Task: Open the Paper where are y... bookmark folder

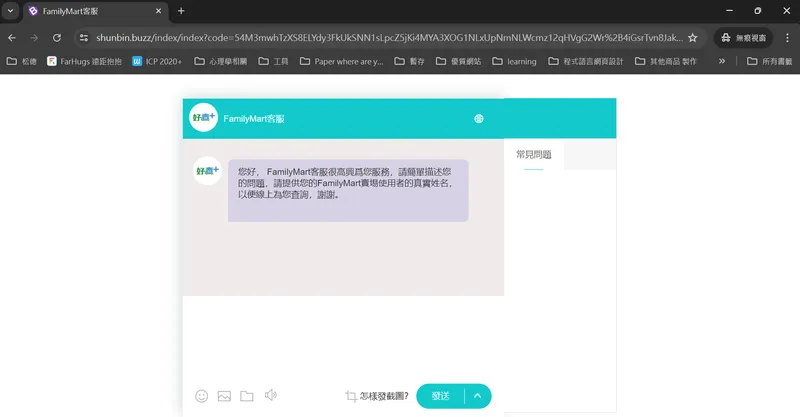Action: pos(341,61)
